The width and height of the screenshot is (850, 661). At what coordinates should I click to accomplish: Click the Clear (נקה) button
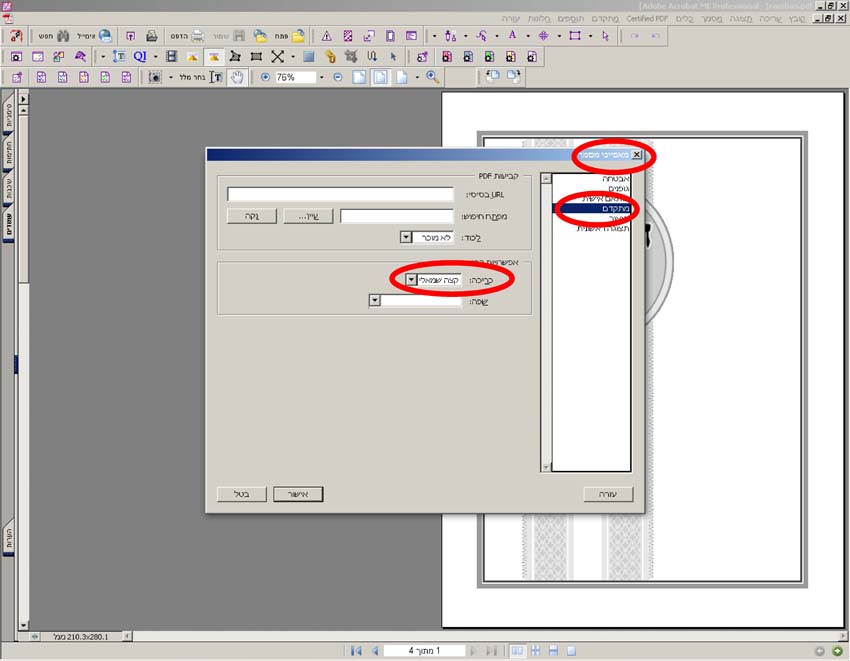(x=252, y=216)
